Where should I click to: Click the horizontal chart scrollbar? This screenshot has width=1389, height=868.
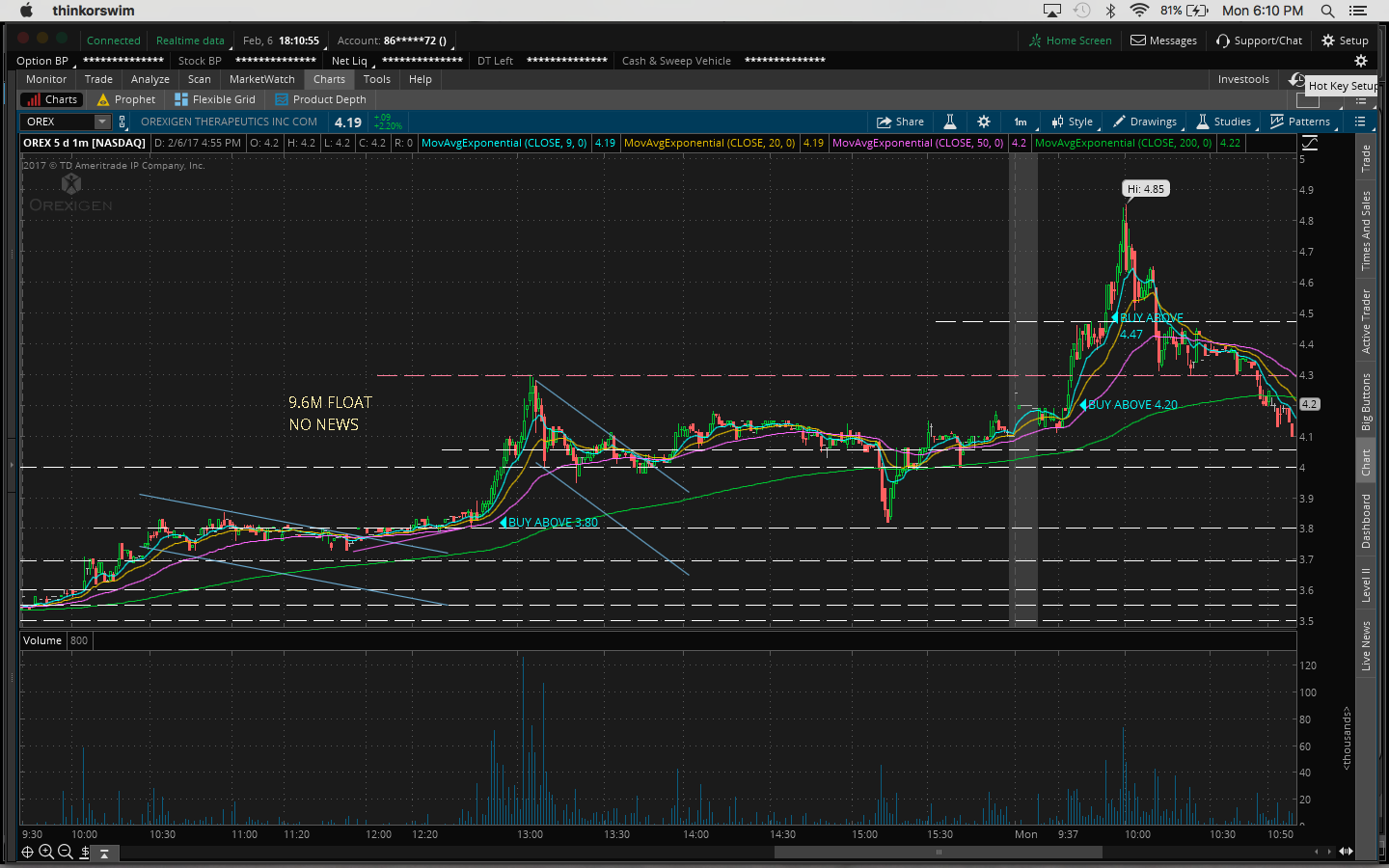pos(938,852)
